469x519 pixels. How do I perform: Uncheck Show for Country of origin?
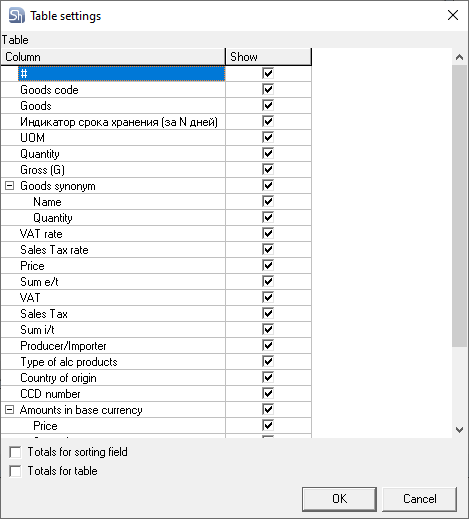point(268,377)
